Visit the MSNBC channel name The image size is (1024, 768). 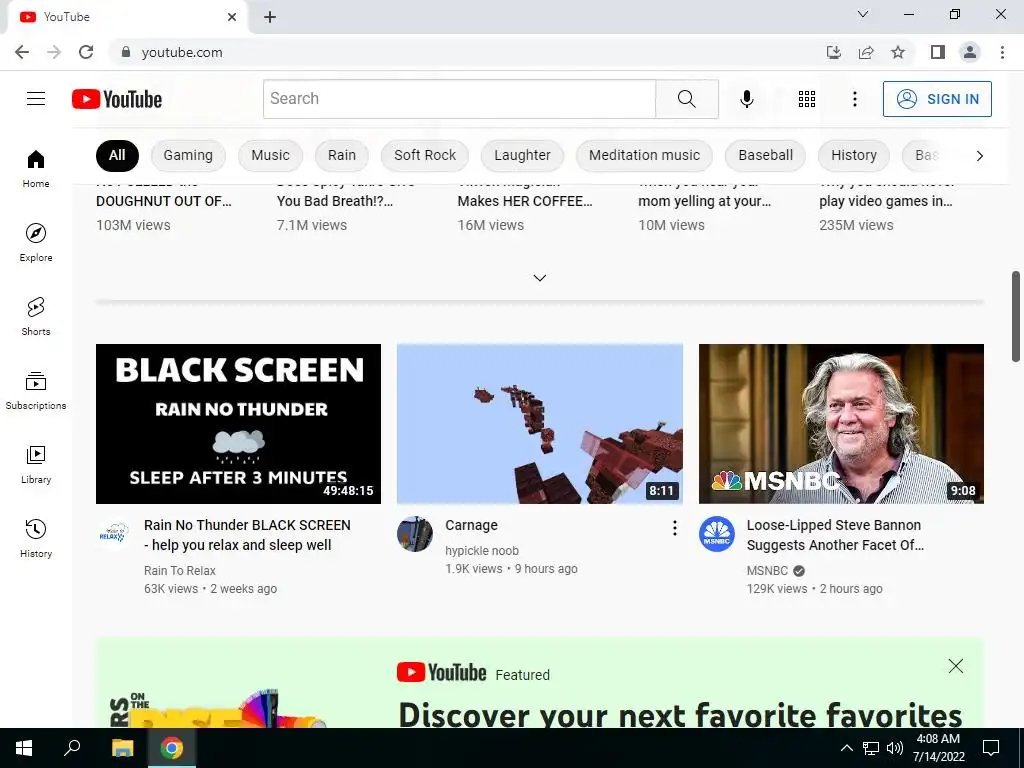coord(767,571)
